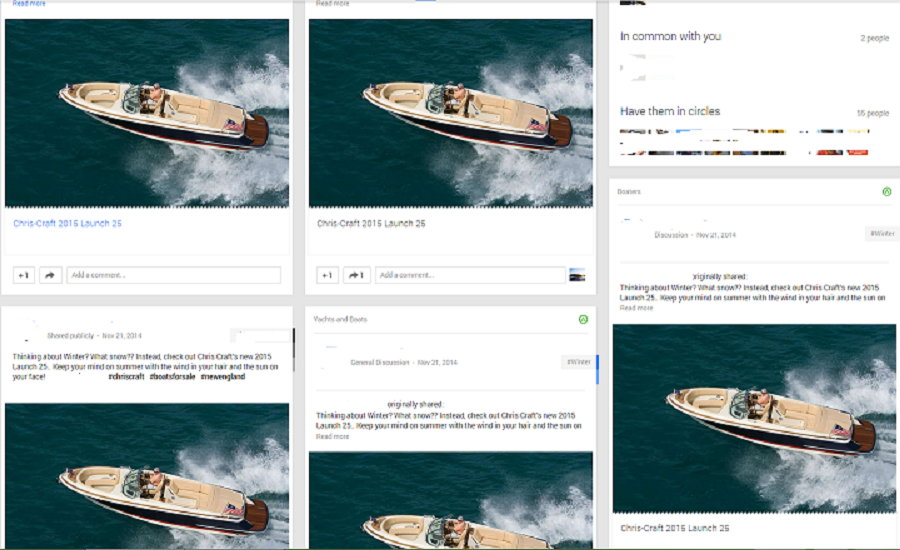Click Yachts and Boats community name
900x550 pixels.
coord(340,319)
